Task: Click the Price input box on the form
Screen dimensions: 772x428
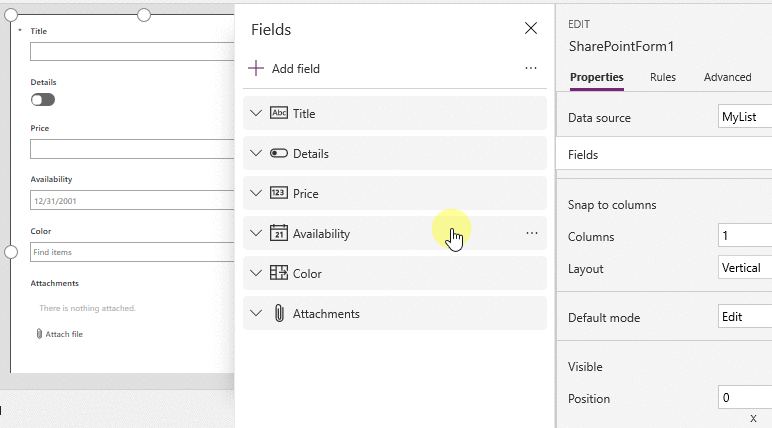Action: pyautogui.click(x=131, y=149)
